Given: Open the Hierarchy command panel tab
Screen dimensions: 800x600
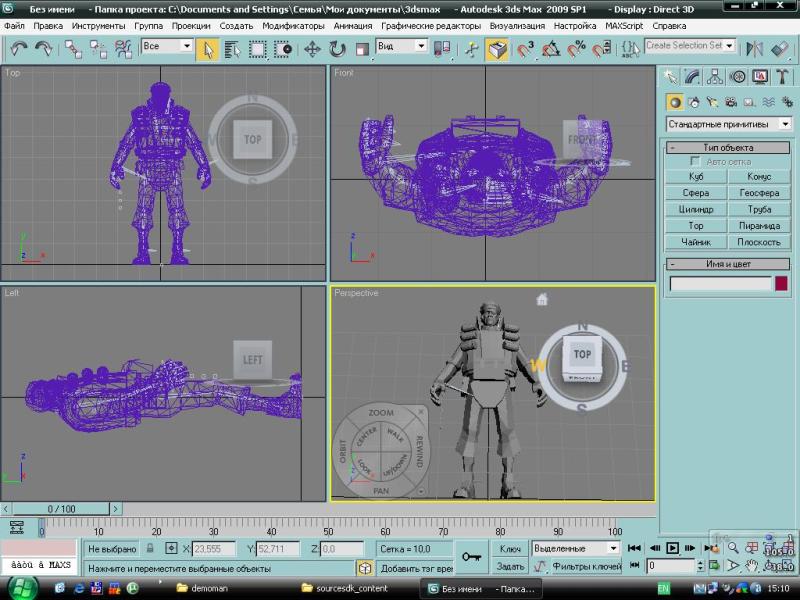Looking at the screenshot, I should 715,77.
